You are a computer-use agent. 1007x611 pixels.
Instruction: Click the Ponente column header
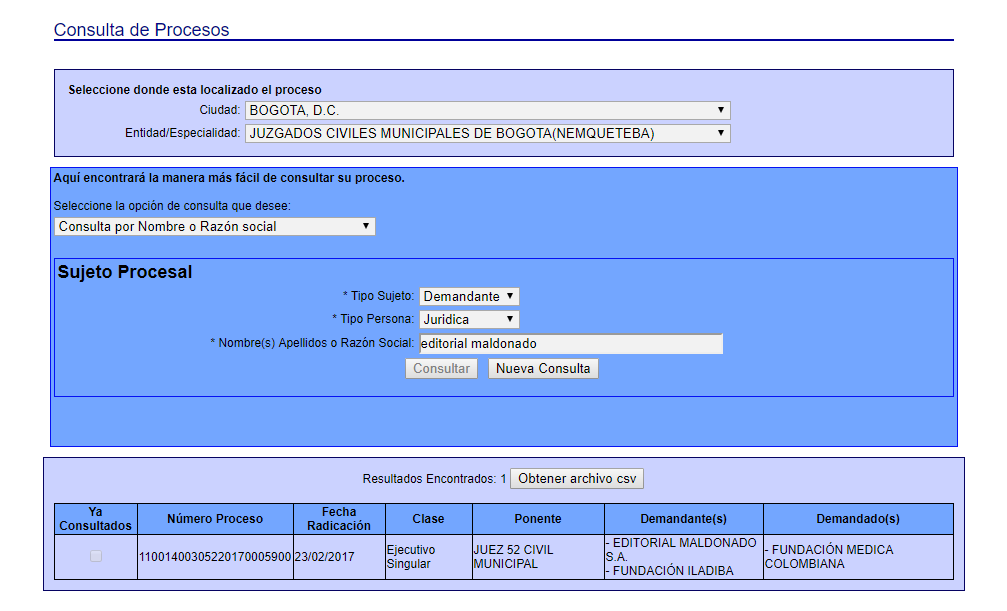[538, 519]
